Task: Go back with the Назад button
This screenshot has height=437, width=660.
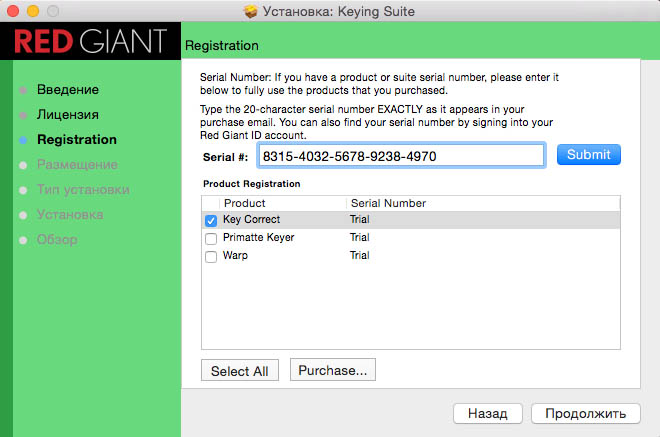Action: click(487, 413)
